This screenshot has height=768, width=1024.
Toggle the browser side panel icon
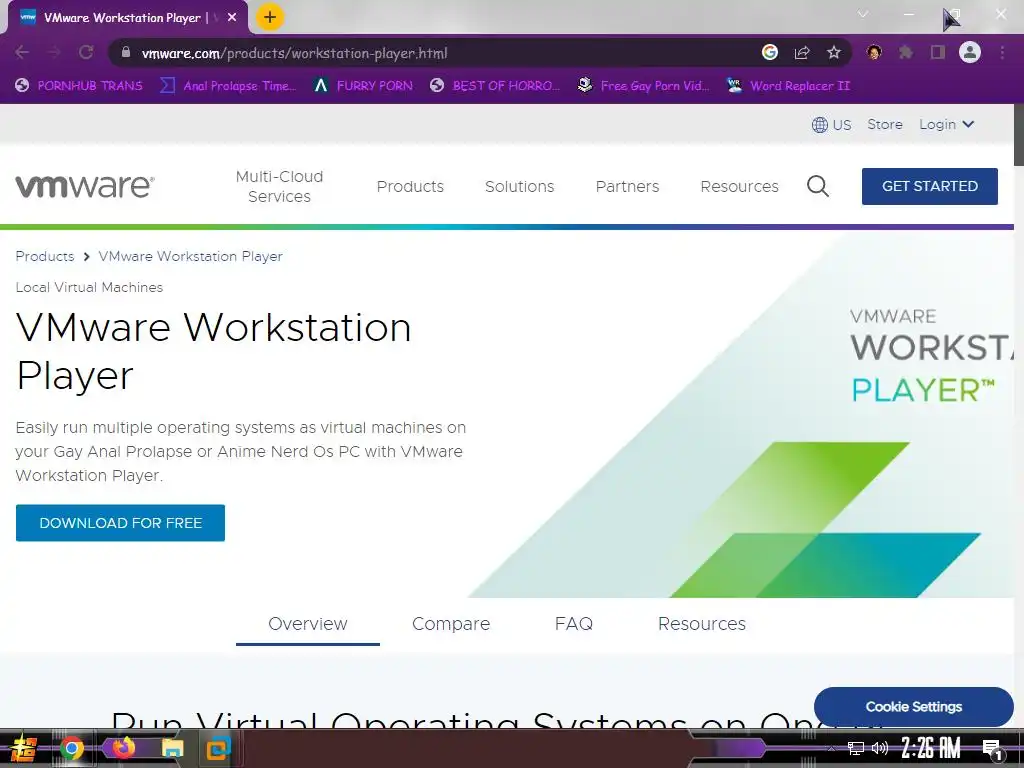[938, 52]
